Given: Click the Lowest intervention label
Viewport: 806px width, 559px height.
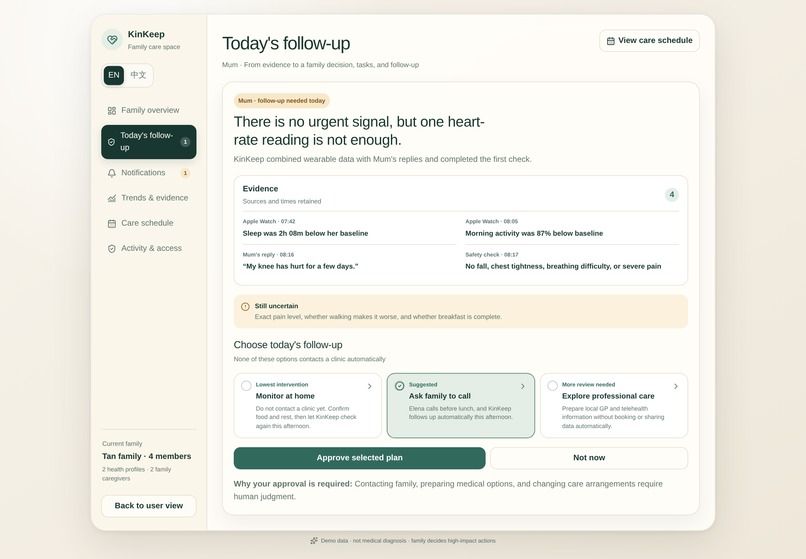Looking at the screenshot, I should coord(282,385).
